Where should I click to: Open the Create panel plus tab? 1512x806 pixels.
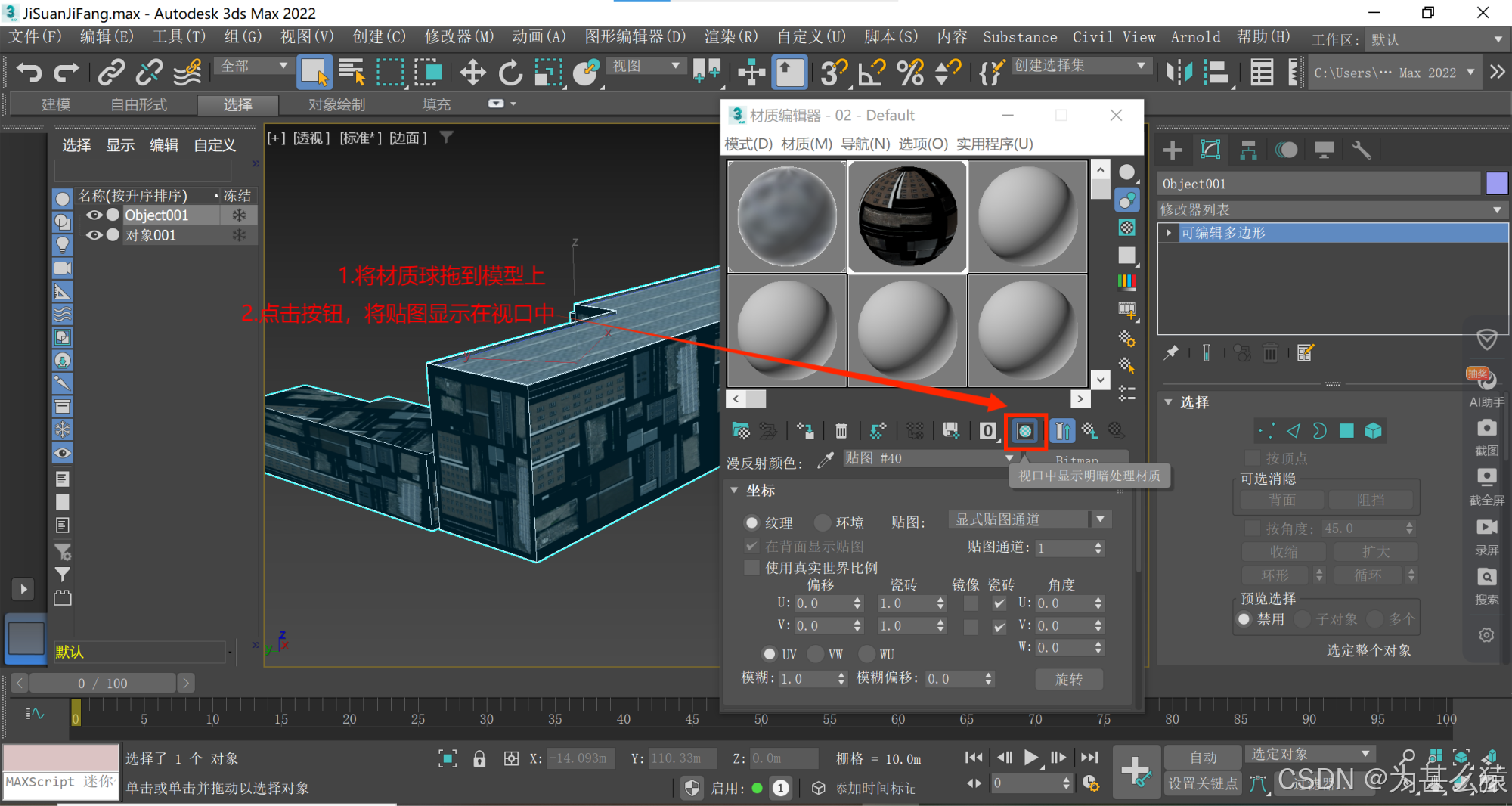[x=1173, y=150]
